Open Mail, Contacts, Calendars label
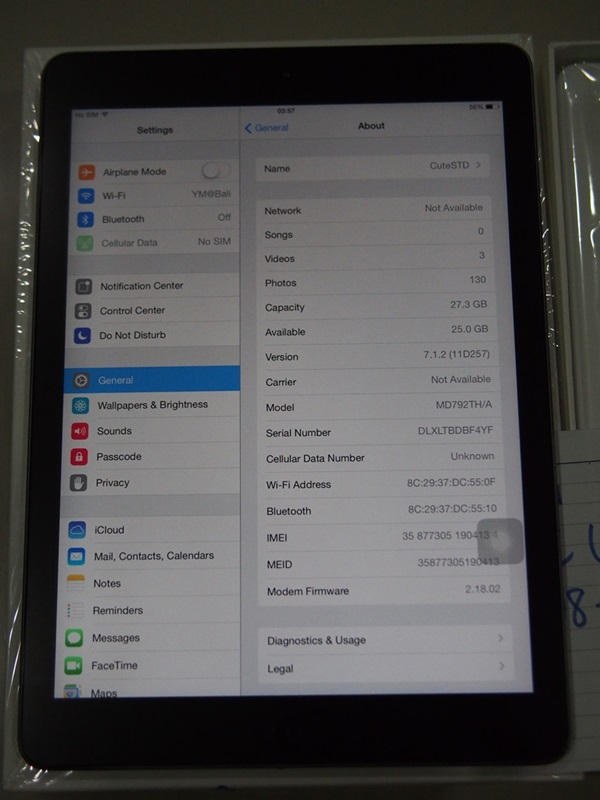 [154, 556]
